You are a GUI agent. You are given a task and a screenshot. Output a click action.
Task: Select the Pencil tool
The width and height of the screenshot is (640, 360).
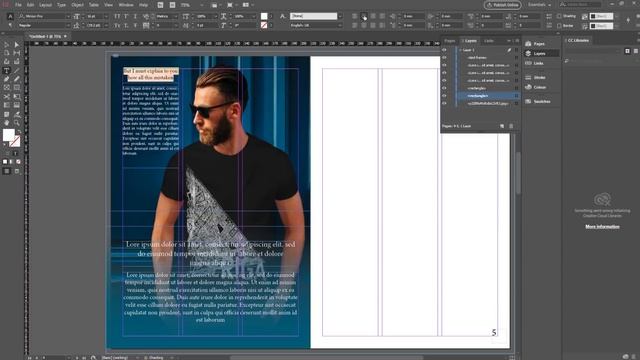pos(16,79)
